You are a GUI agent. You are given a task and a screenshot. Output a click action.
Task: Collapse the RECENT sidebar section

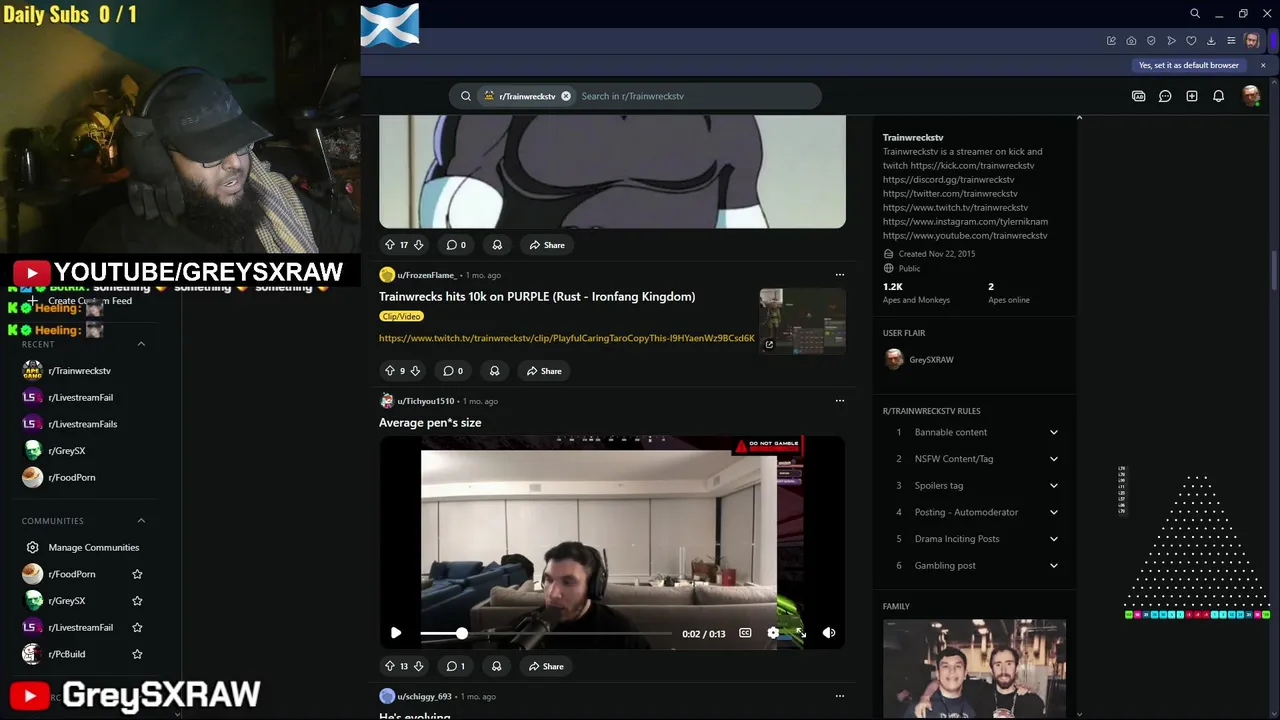(x=141, y=344)
